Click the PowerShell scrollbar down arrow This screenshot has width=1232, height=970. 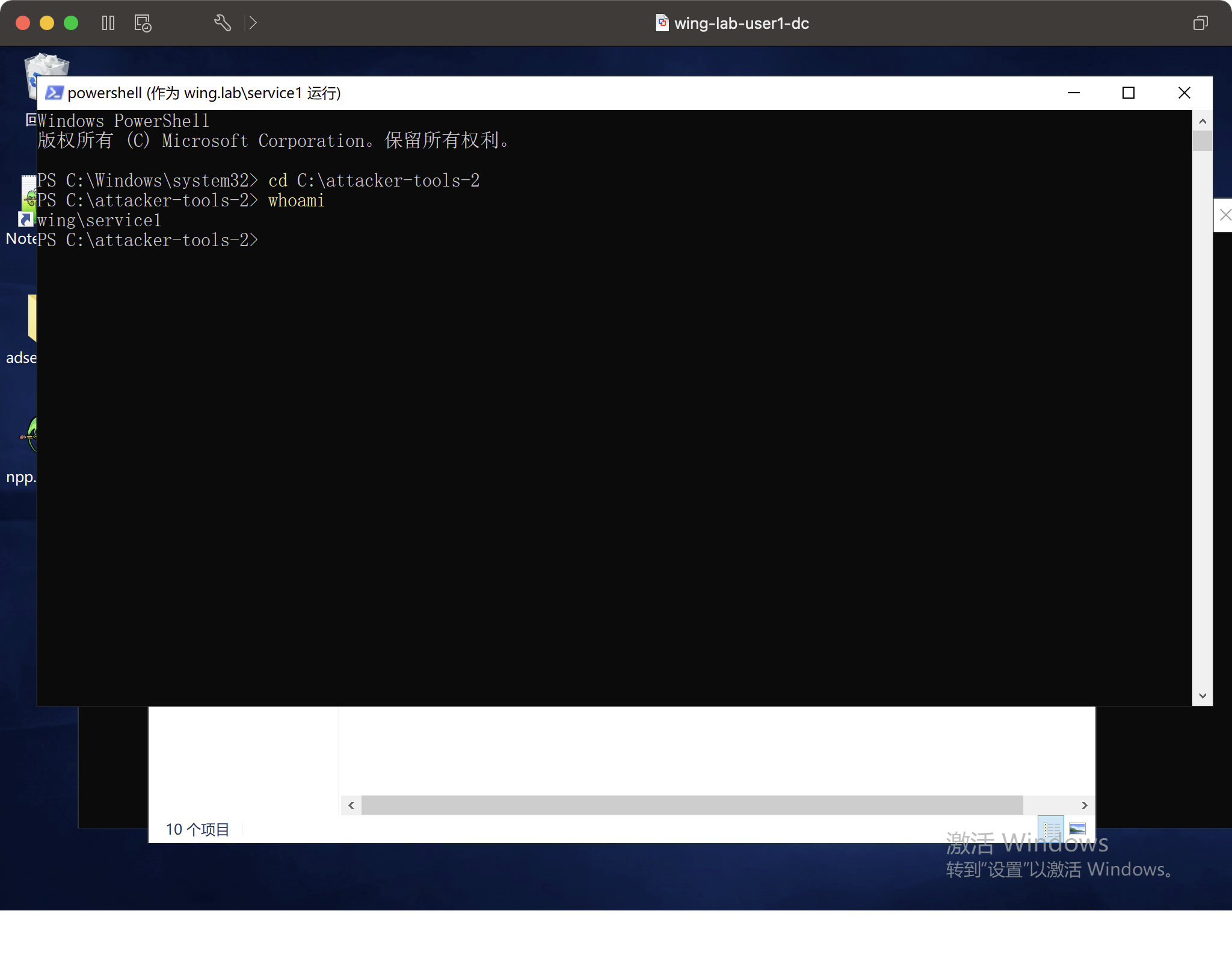(1203, 696)
